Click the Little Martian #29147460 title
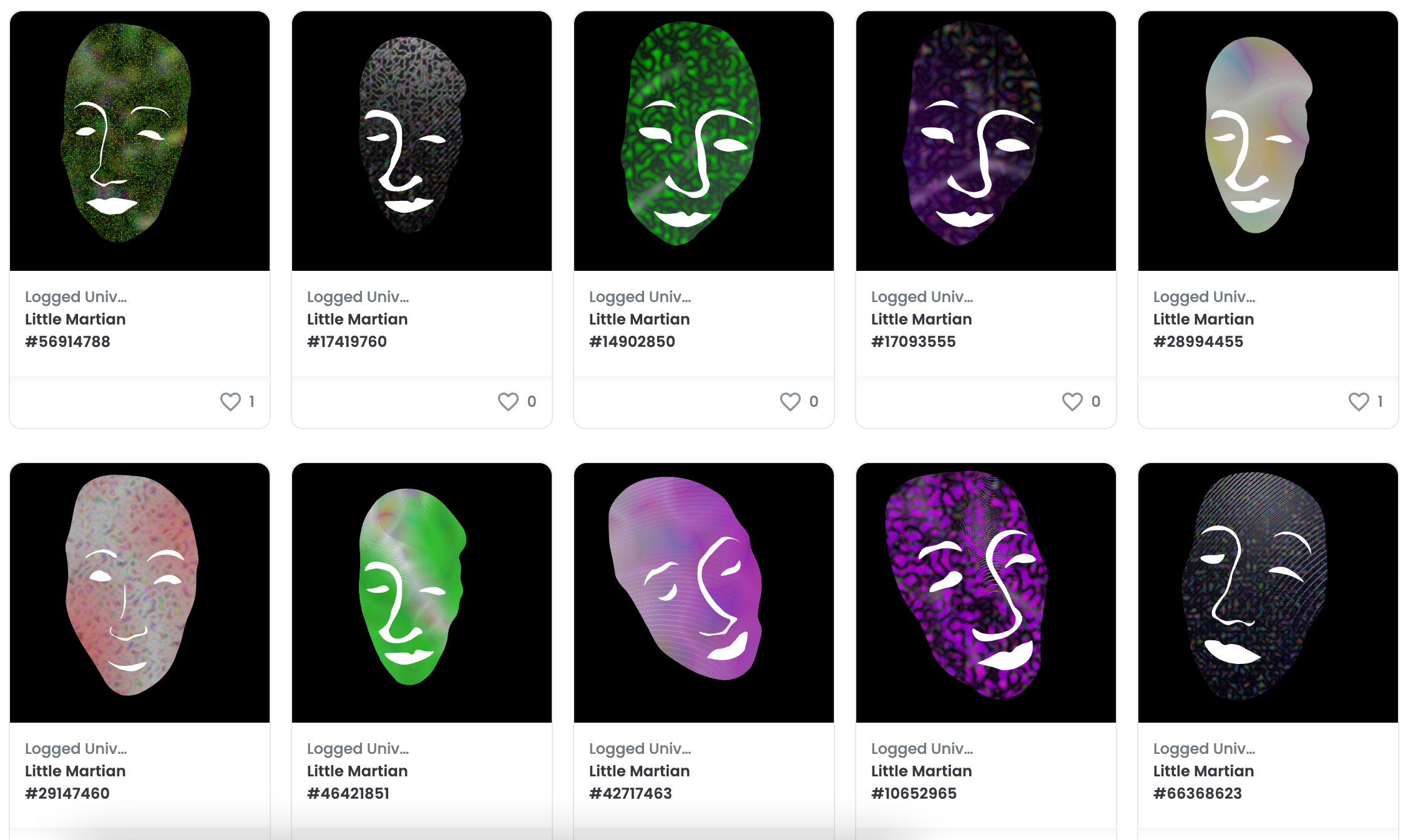 76,782
